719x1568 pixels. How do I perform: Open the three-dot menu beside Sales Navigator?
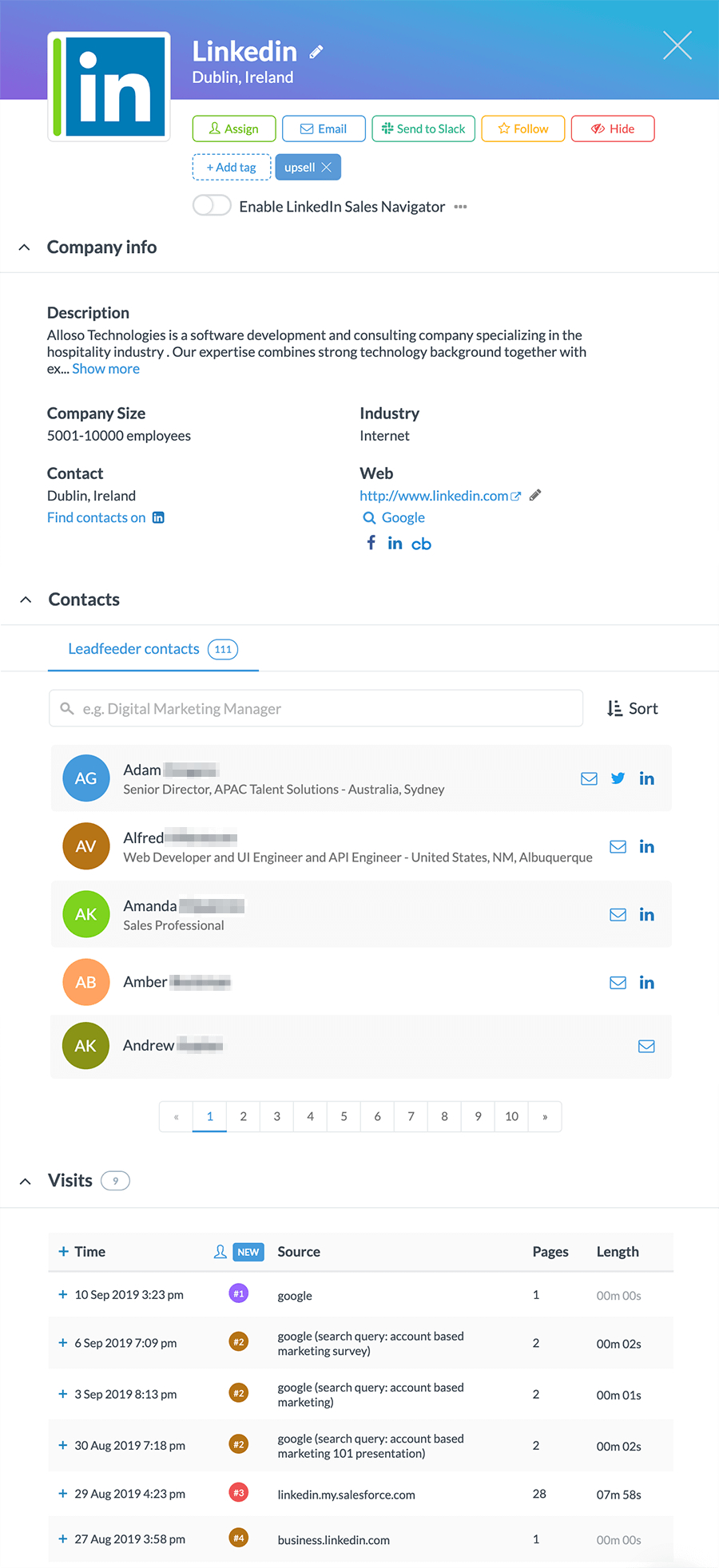pos(459,206)
